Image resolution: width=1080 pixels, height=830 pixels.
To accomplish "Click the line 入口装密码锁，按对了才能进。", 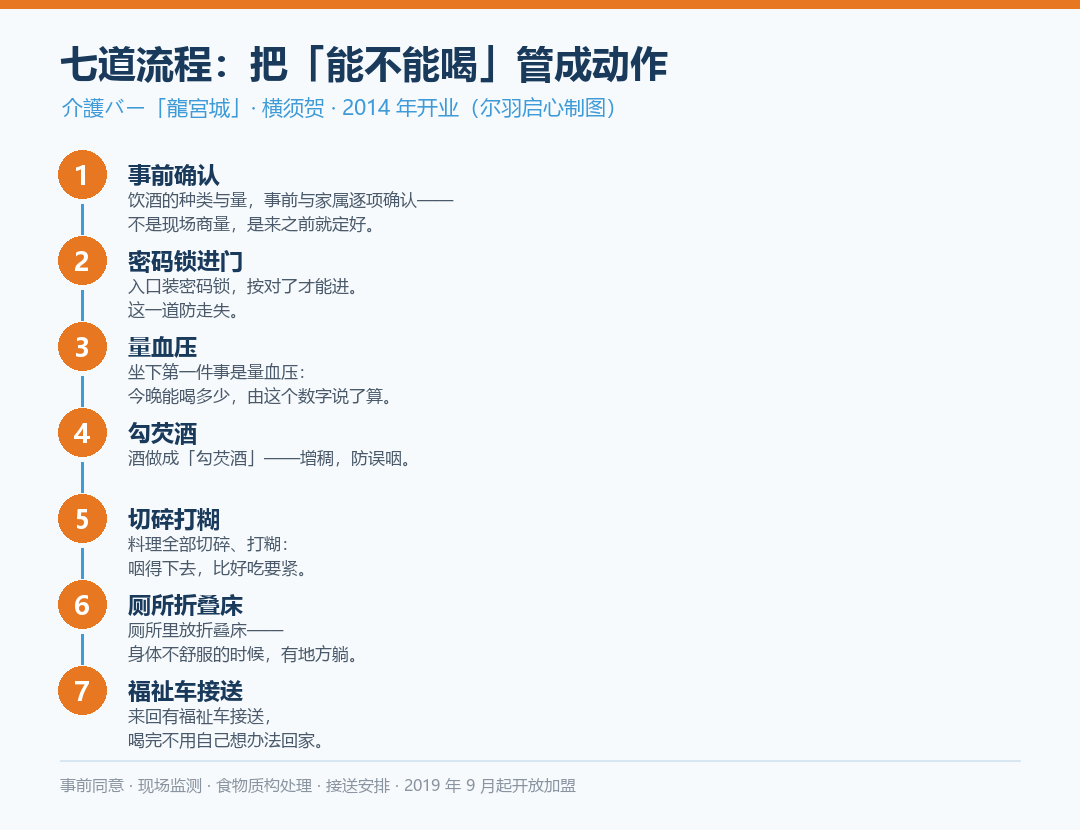I will click(x=244, y=287).
